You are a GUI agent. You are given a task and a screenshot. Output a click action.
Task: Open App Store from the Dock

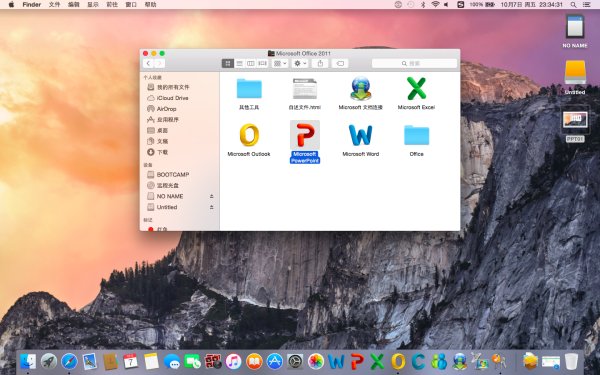click(274, 361)
